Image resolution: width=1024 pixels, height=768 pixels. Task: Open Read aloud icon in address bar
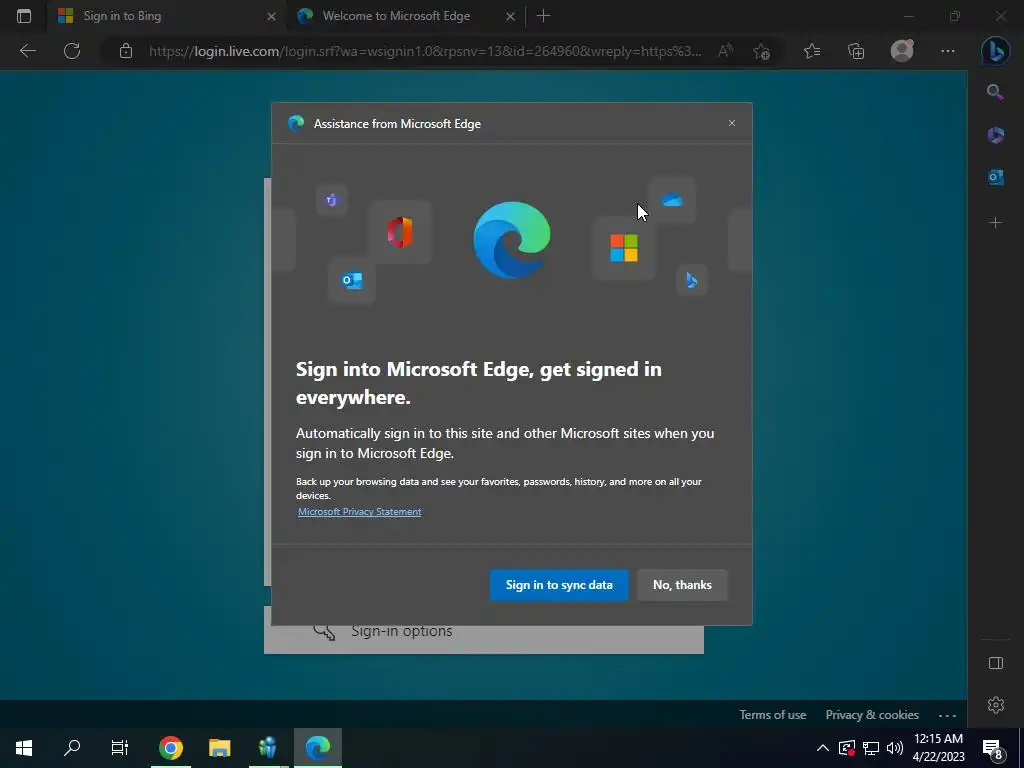click(725, 51)
